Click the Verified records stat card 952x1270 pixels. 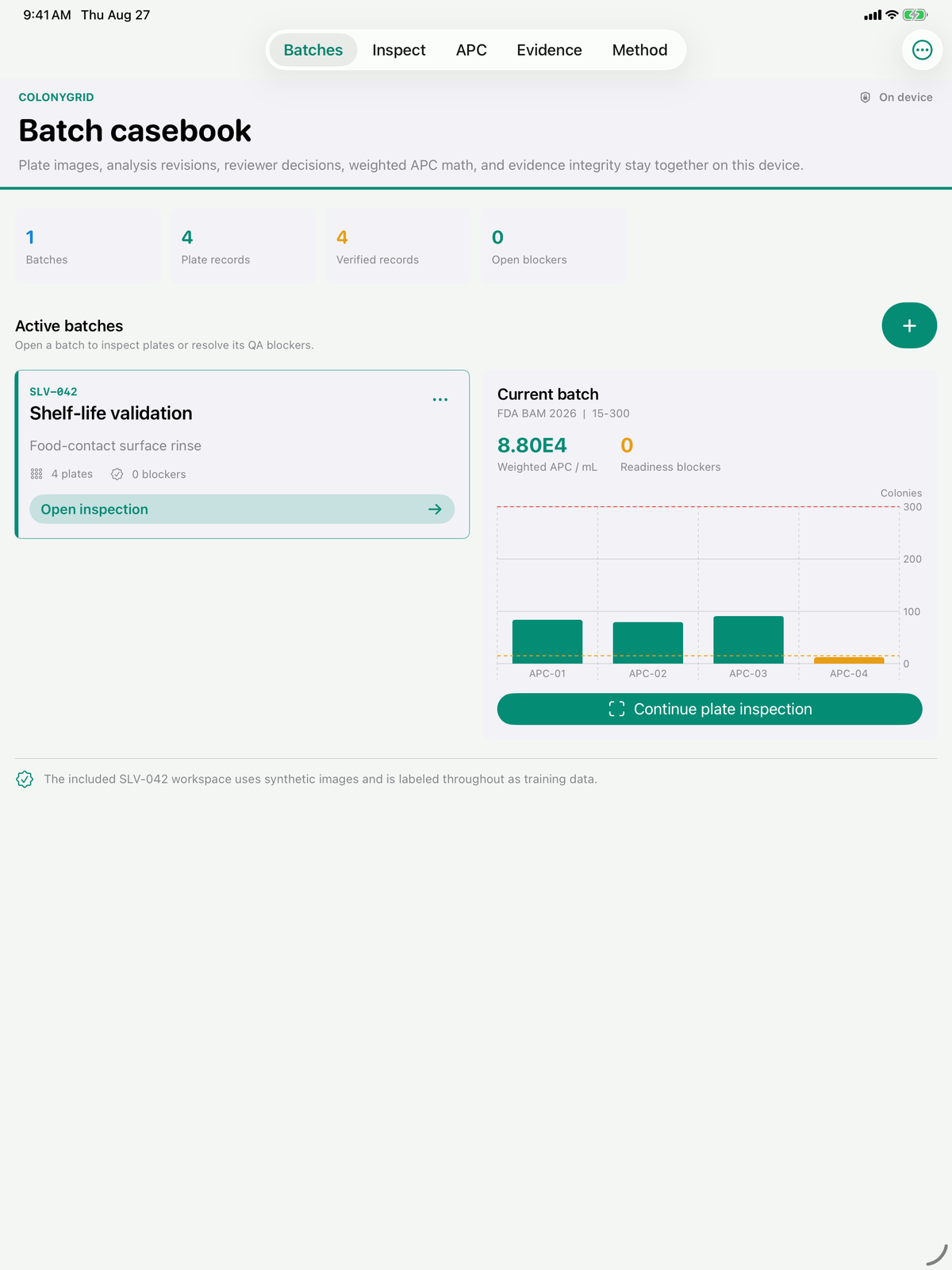click(x=398, y=246)
